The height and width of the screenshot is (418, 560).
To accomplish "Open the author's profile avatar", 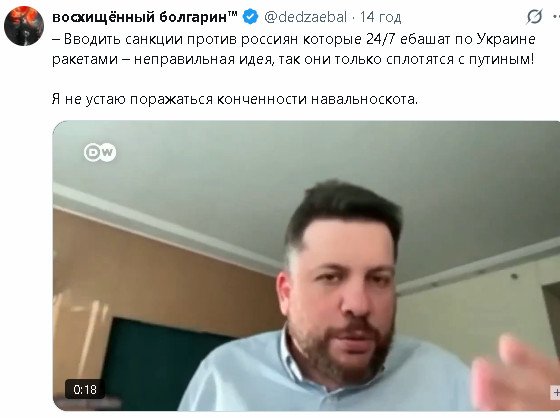I will (x=24, y=26).
